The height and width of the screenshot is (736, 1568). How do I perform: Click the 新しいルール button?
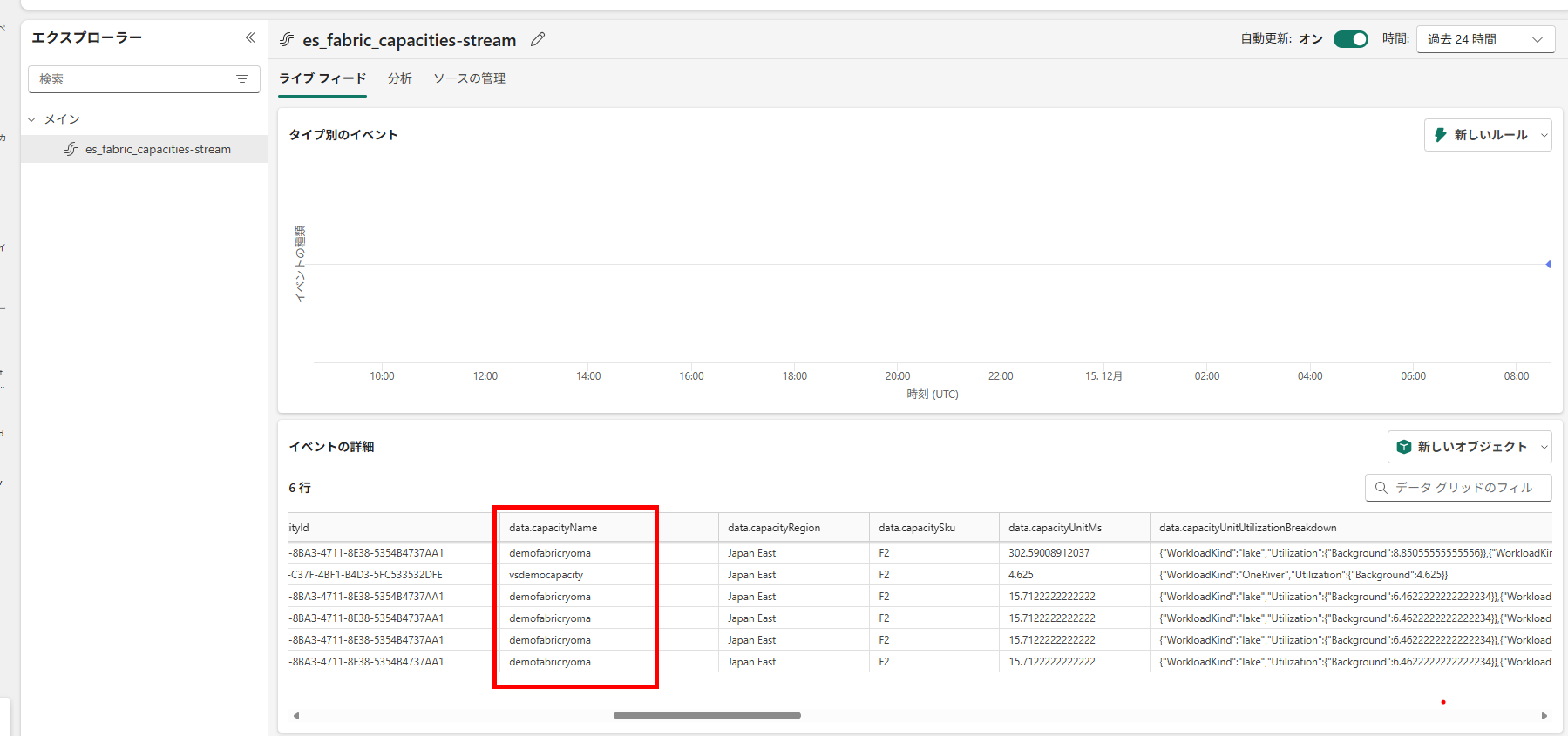(x=1481, y=135)
